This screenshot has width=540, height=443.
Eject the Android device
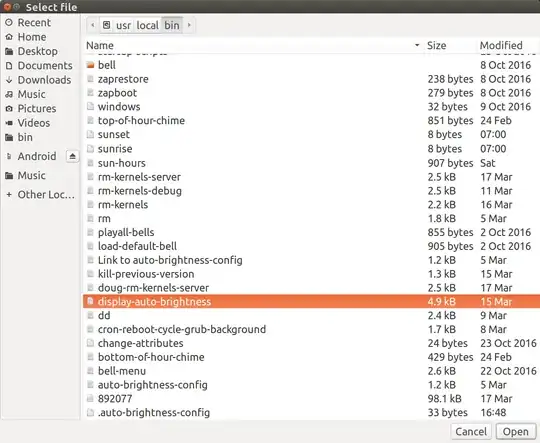tap(72, 156)
